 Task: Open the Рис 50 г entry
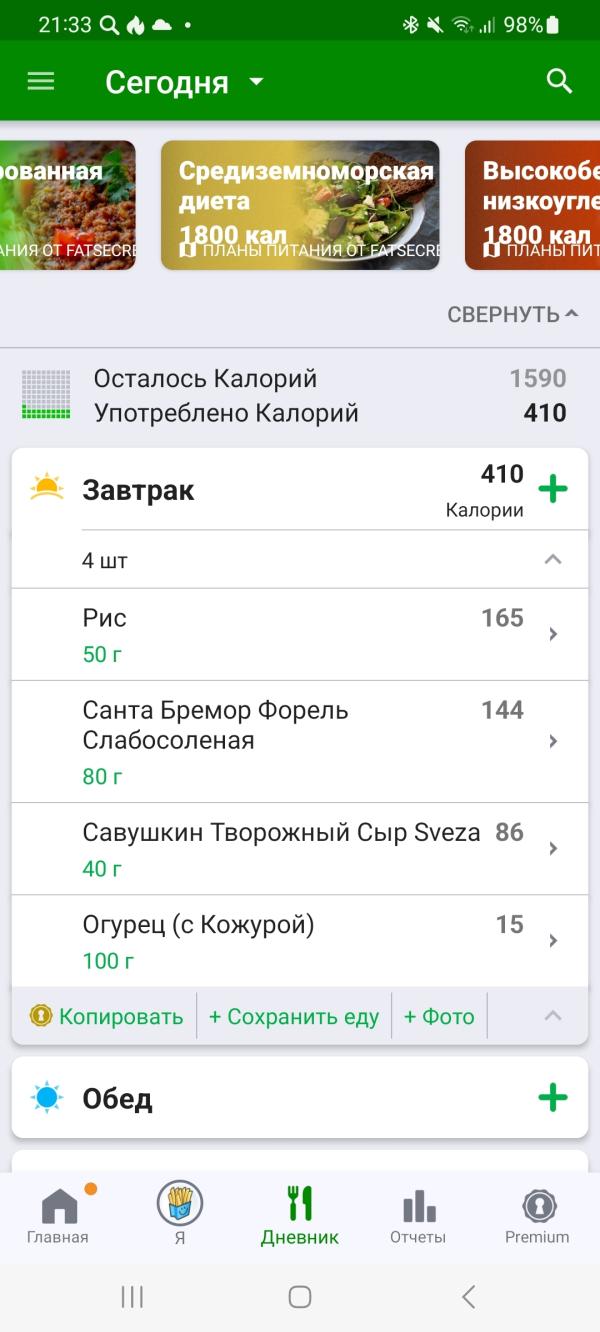[x=300, y=634]
